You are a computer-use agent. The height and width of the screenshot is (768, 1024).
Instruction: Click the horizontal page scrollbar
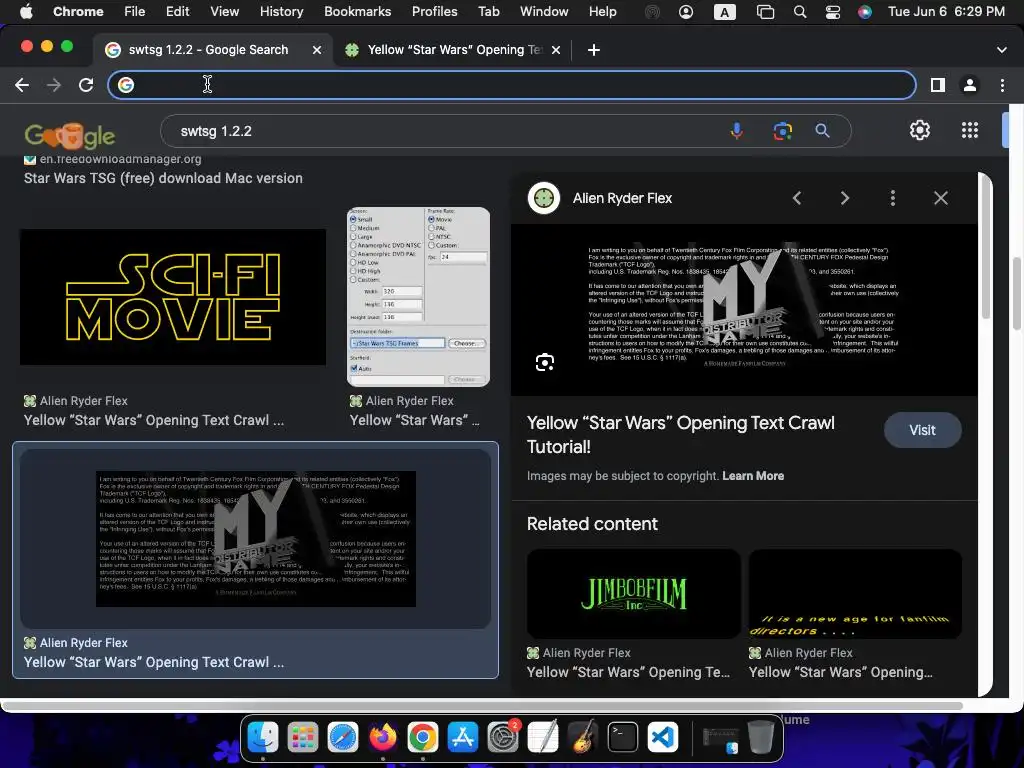coord(482,706)
